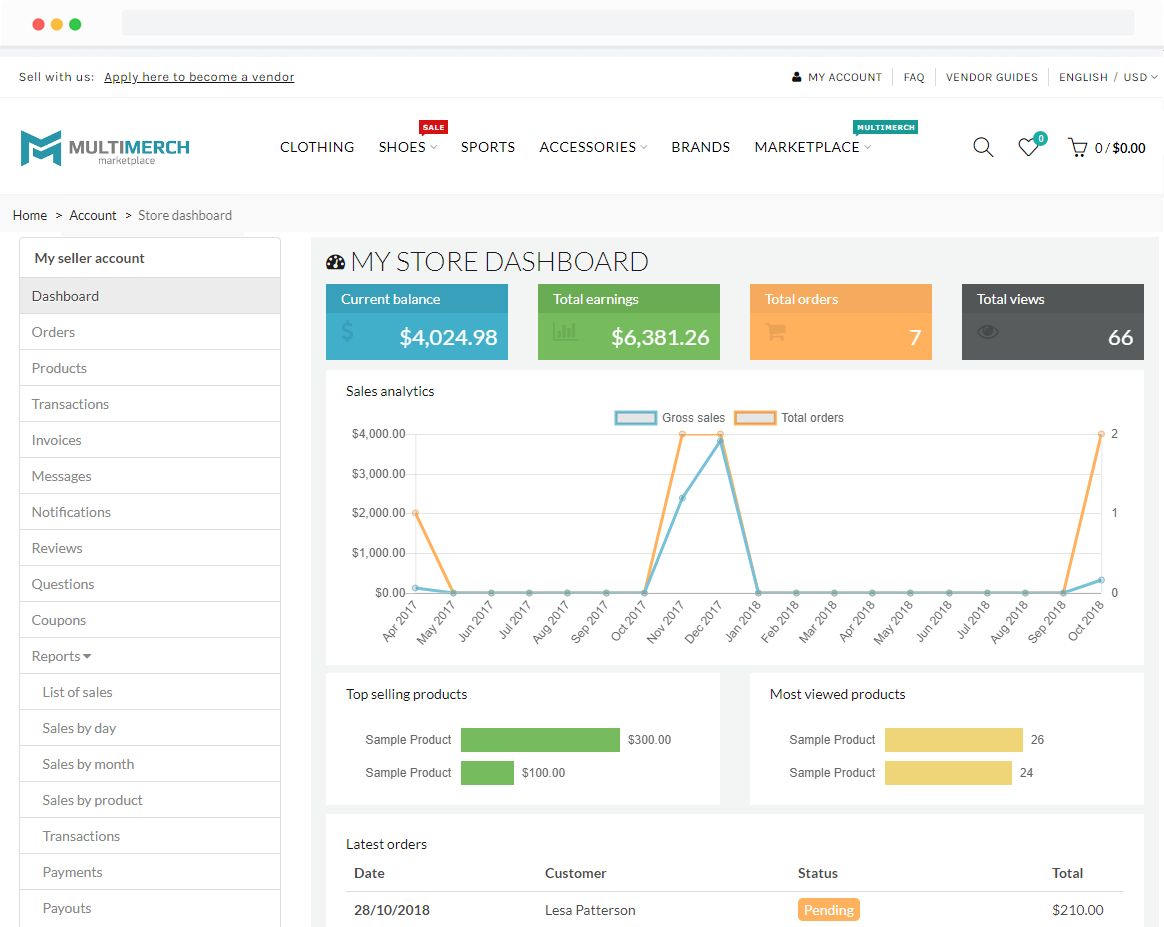The width and height of the screenshot is (1164, 927).
Task: Click Home in the breadcrumb trail
Action: pos(29,215)
